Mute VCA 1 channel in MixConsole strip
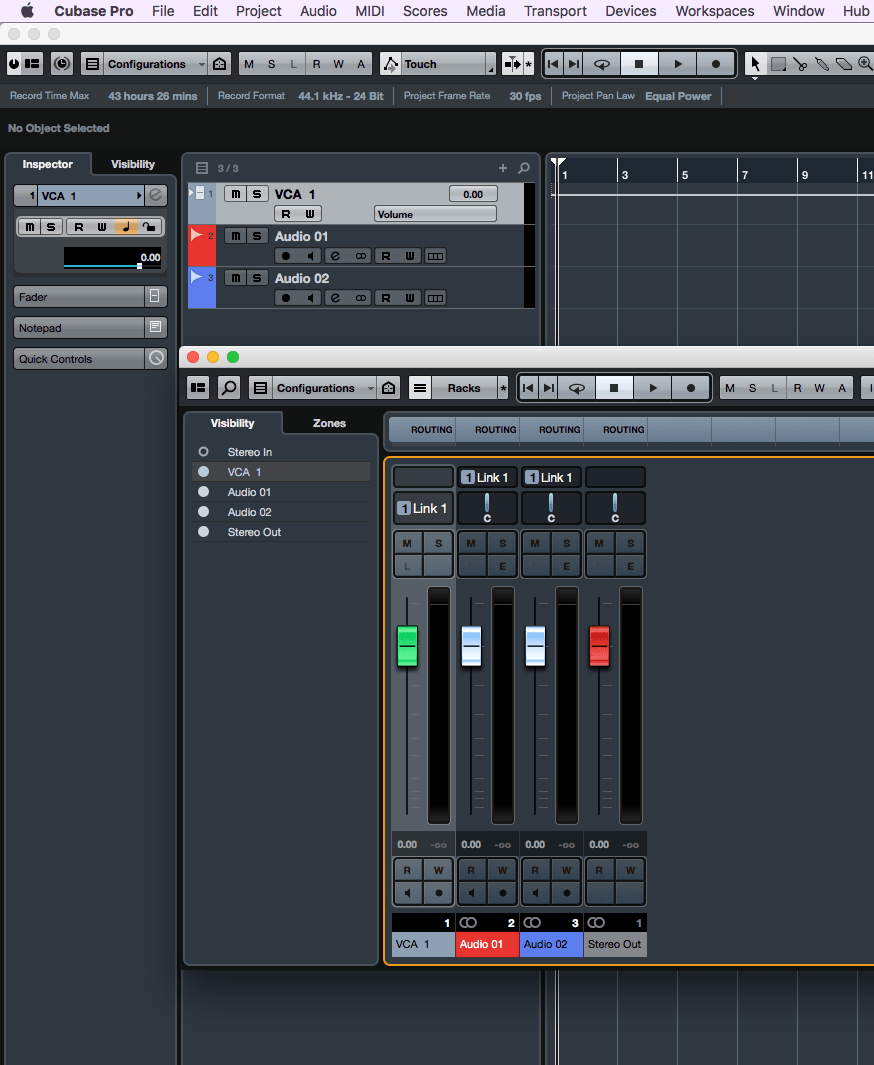The width and height of the screenshot is (874, 1065). tap(407, 543)
